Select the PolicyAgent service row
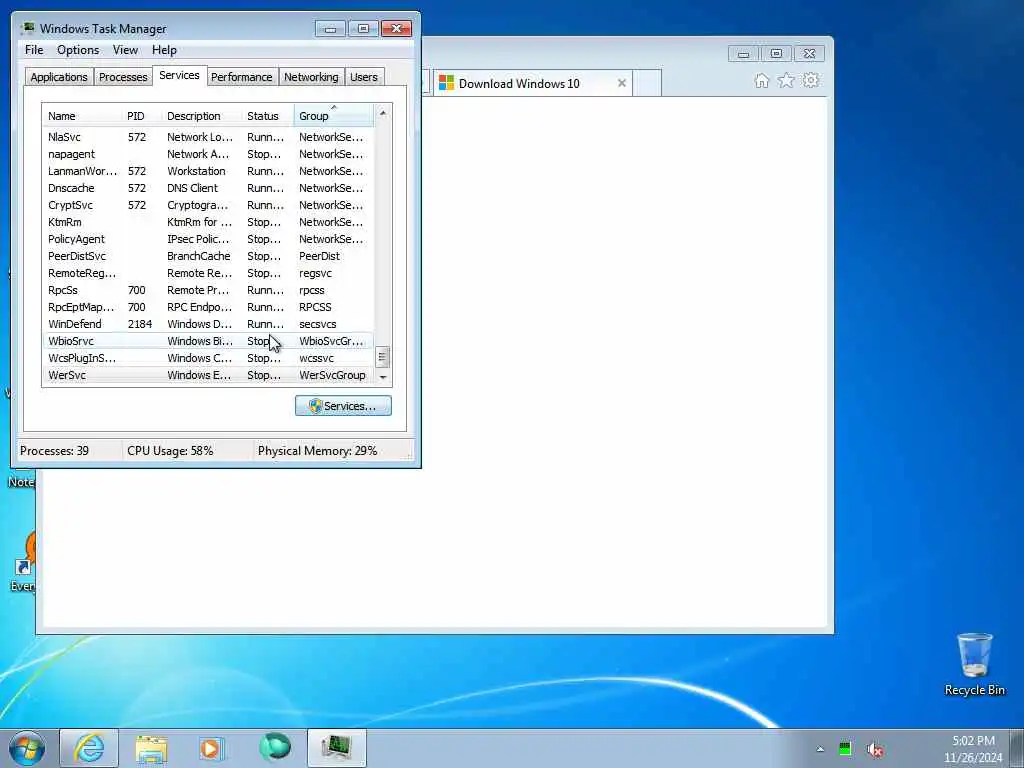The height and width of the screenshot is (768, 1024). point(208,239)
